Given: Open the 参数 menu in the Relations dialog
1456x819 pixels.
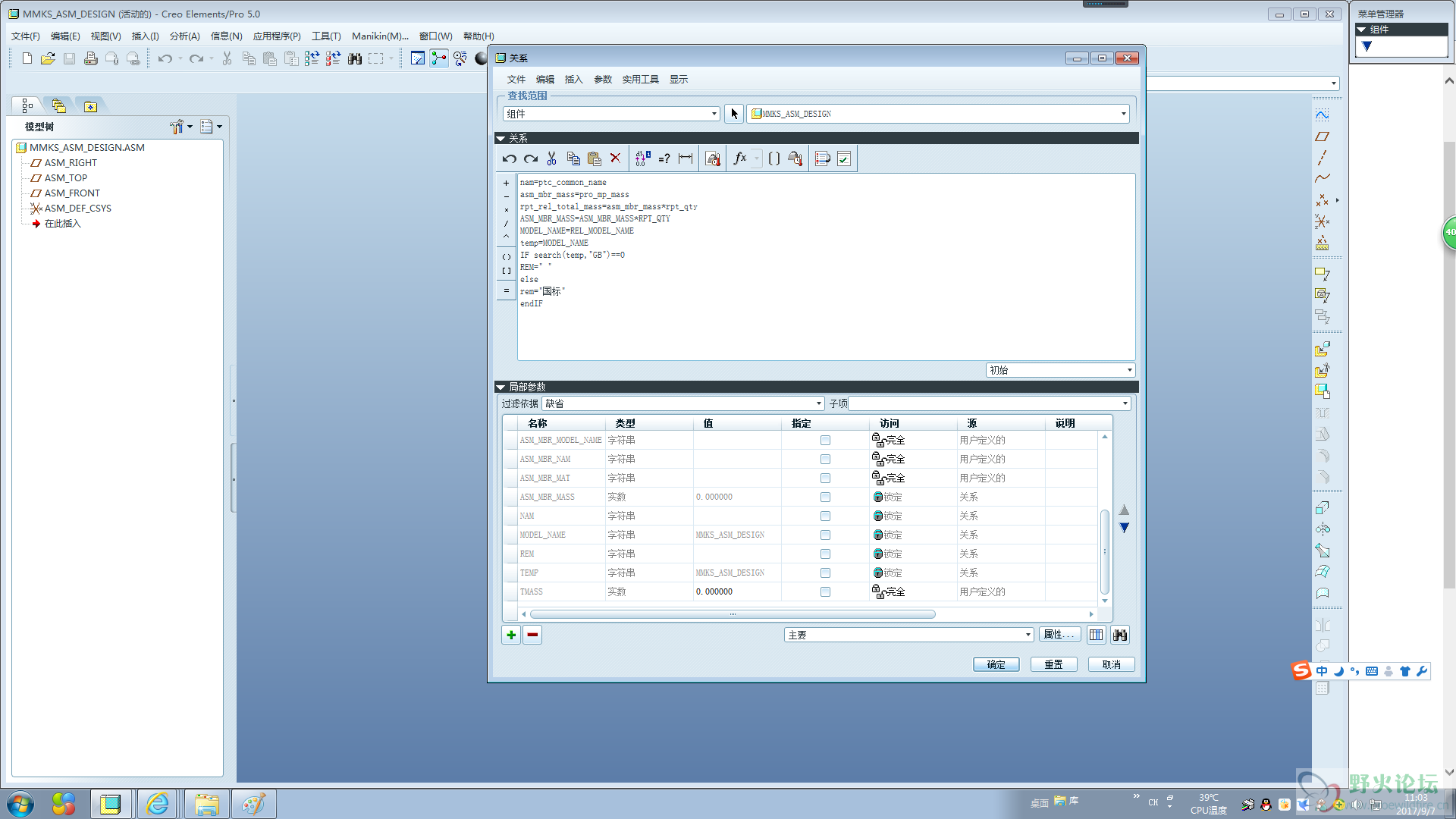Looking at the screenshot, I should 603,80.
